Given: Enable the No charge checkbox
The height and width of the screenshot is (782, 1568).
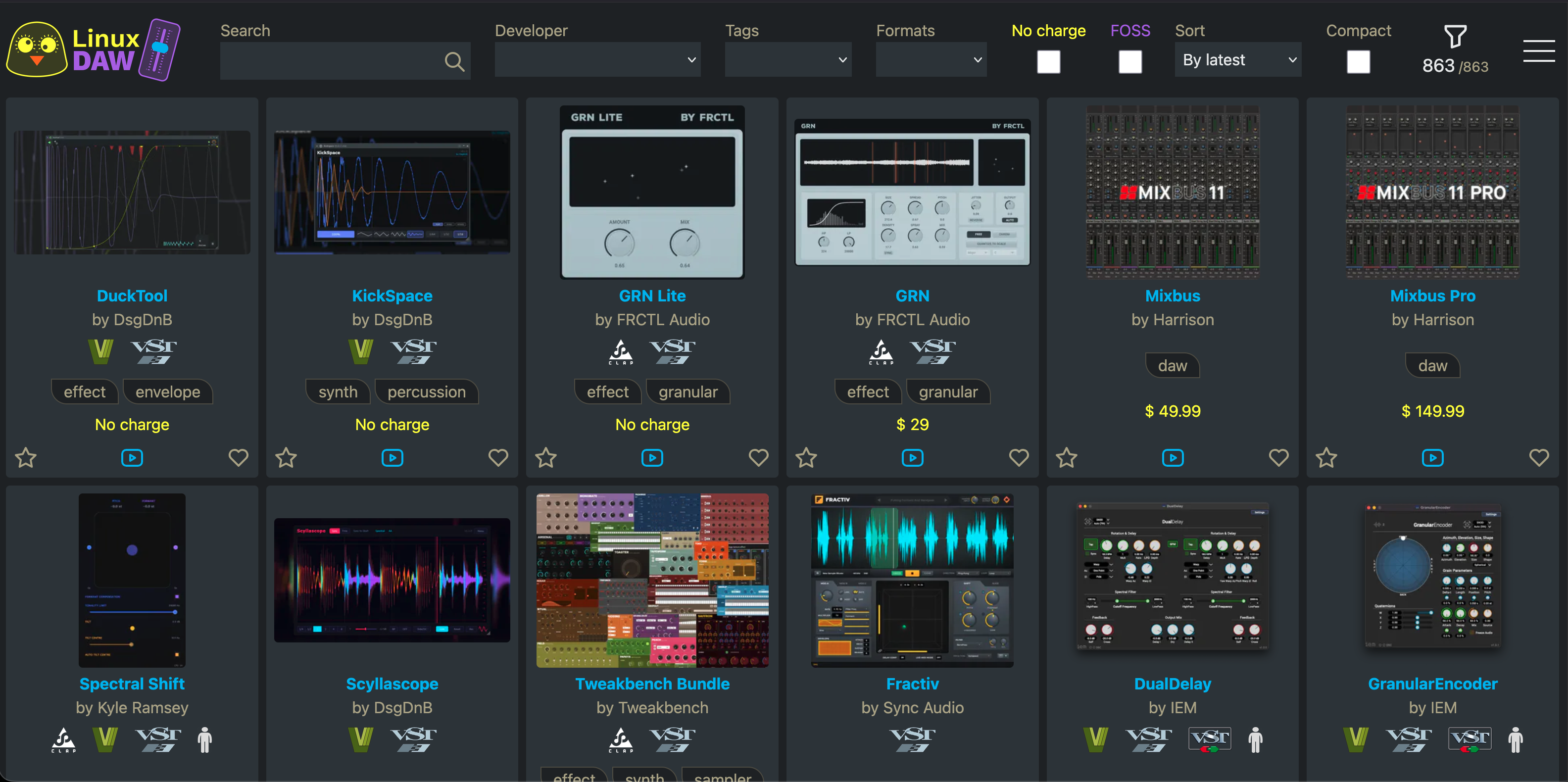Looking at the screenshot, I should pyautogui.click(x=1048, y=62).
